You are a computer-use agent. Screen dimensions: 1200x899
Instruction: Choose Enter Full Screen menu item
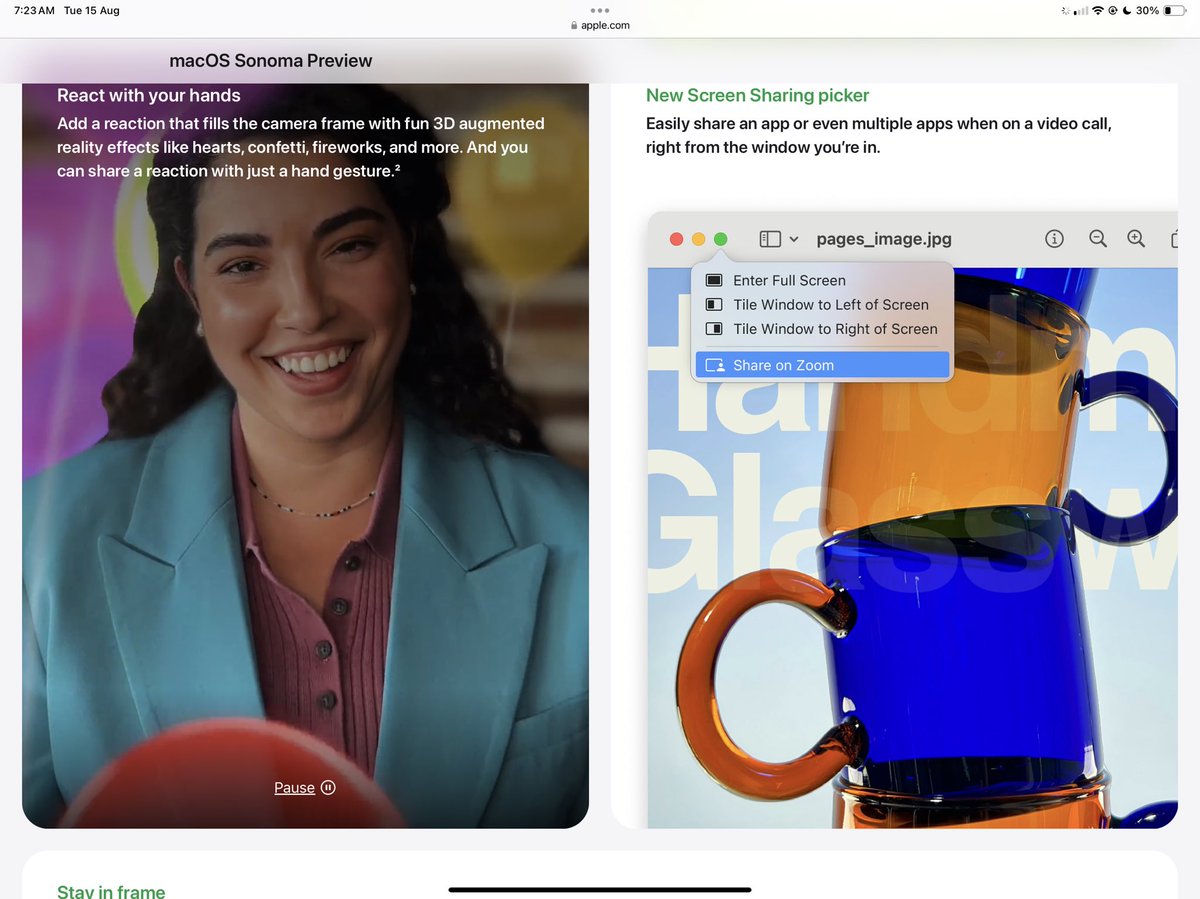click(822, 280)
